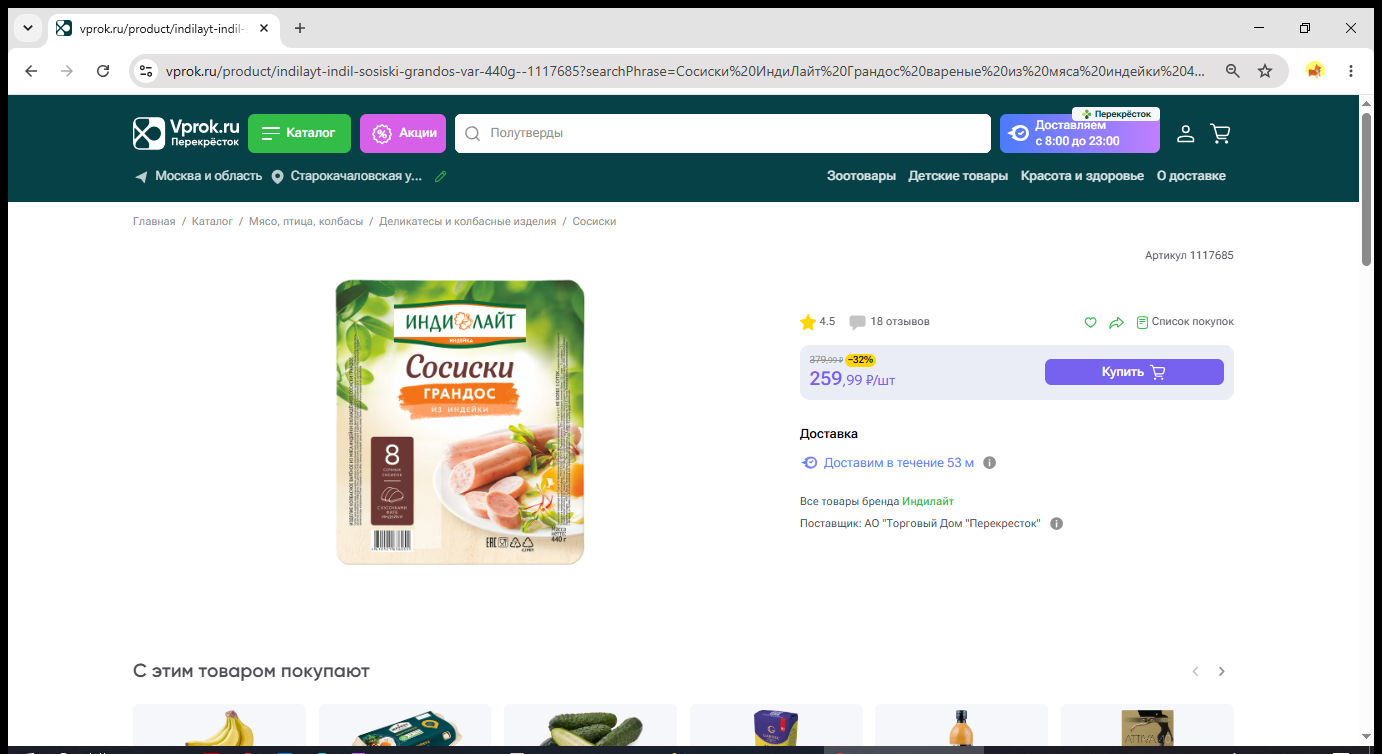
Task: Open the Красота и здоровье menu item
Action: [1082, 176]
